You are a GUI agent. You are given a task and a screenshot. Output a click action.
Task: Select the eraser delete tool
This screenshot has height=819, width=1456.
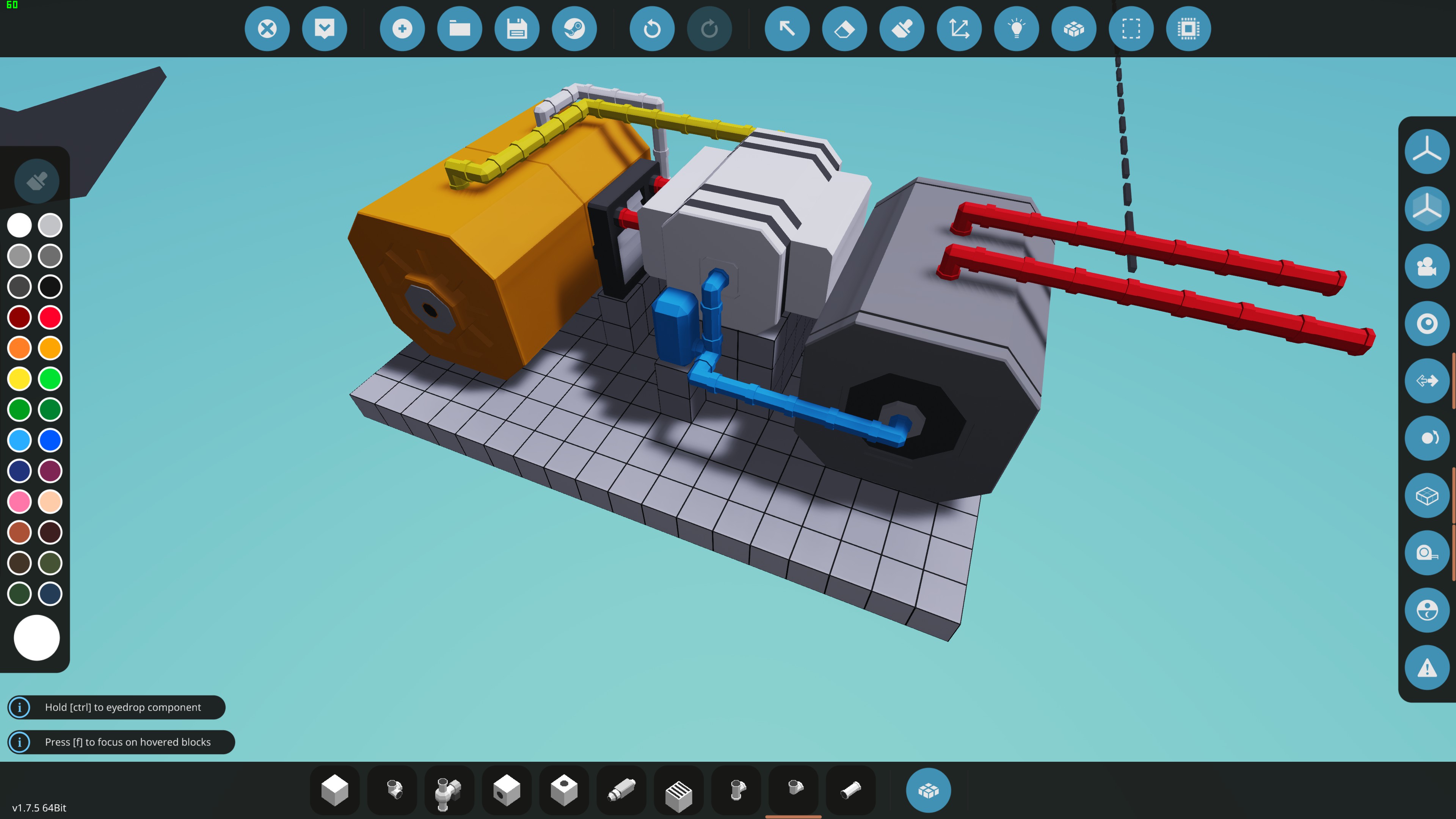click(x=844, y=29)
